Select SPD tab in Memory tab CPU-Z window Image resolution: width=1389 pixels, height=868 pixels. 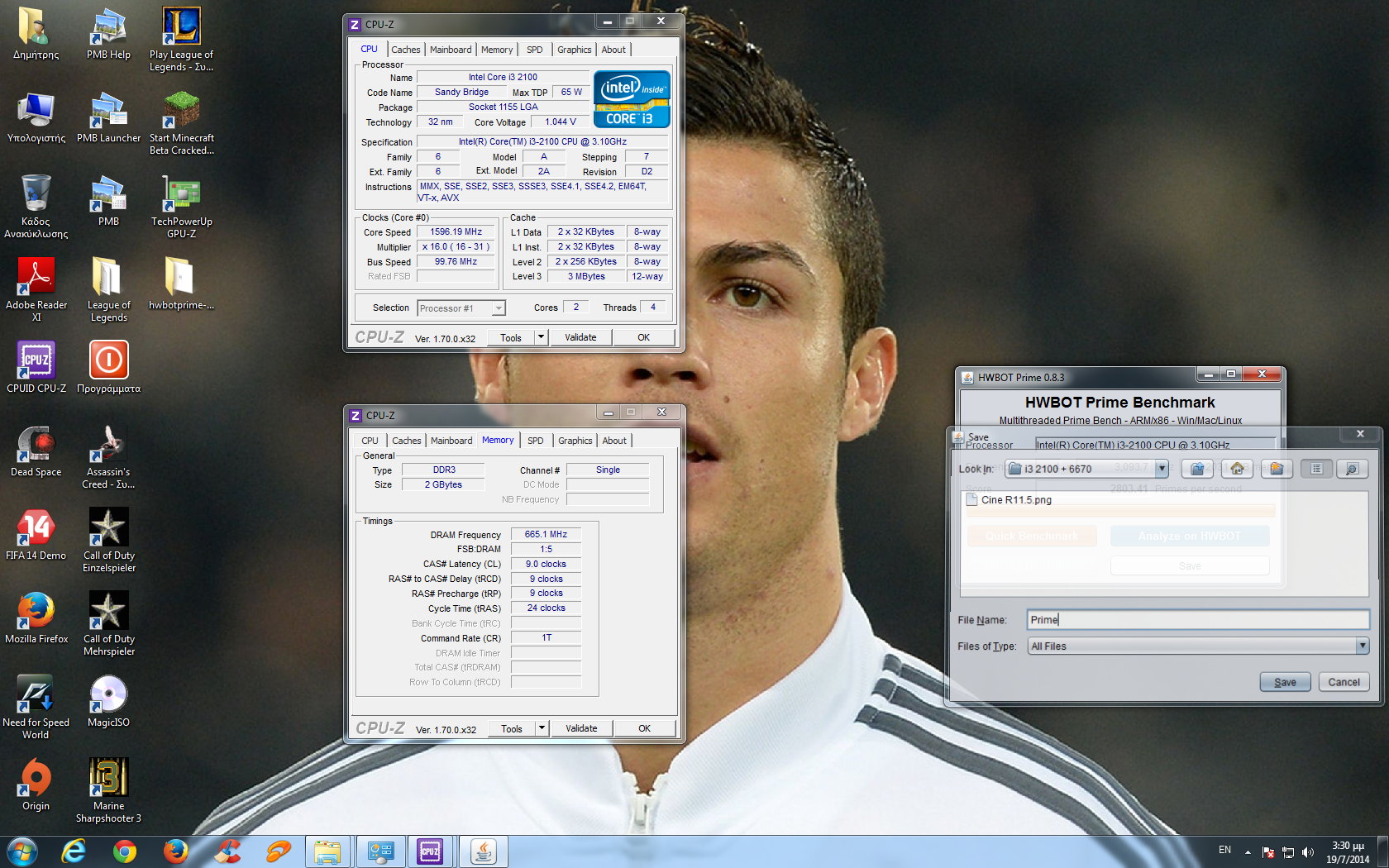click(x=536, y=441)
